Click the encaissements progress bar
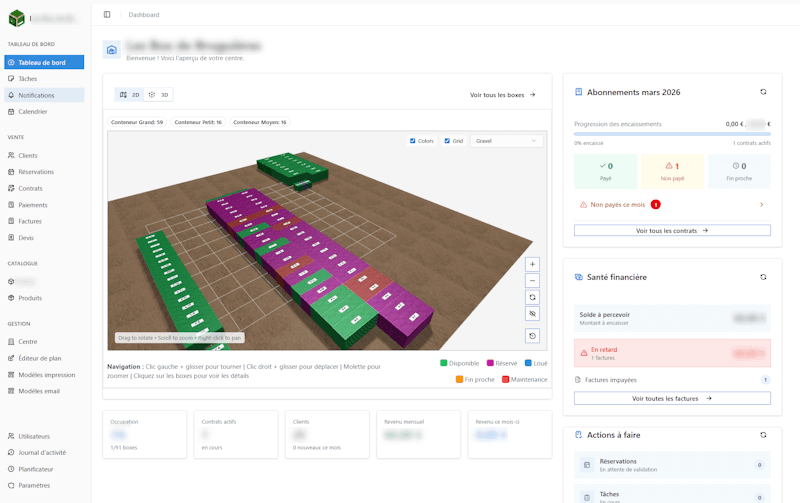800x503 pixels. (x=672, y=134)
